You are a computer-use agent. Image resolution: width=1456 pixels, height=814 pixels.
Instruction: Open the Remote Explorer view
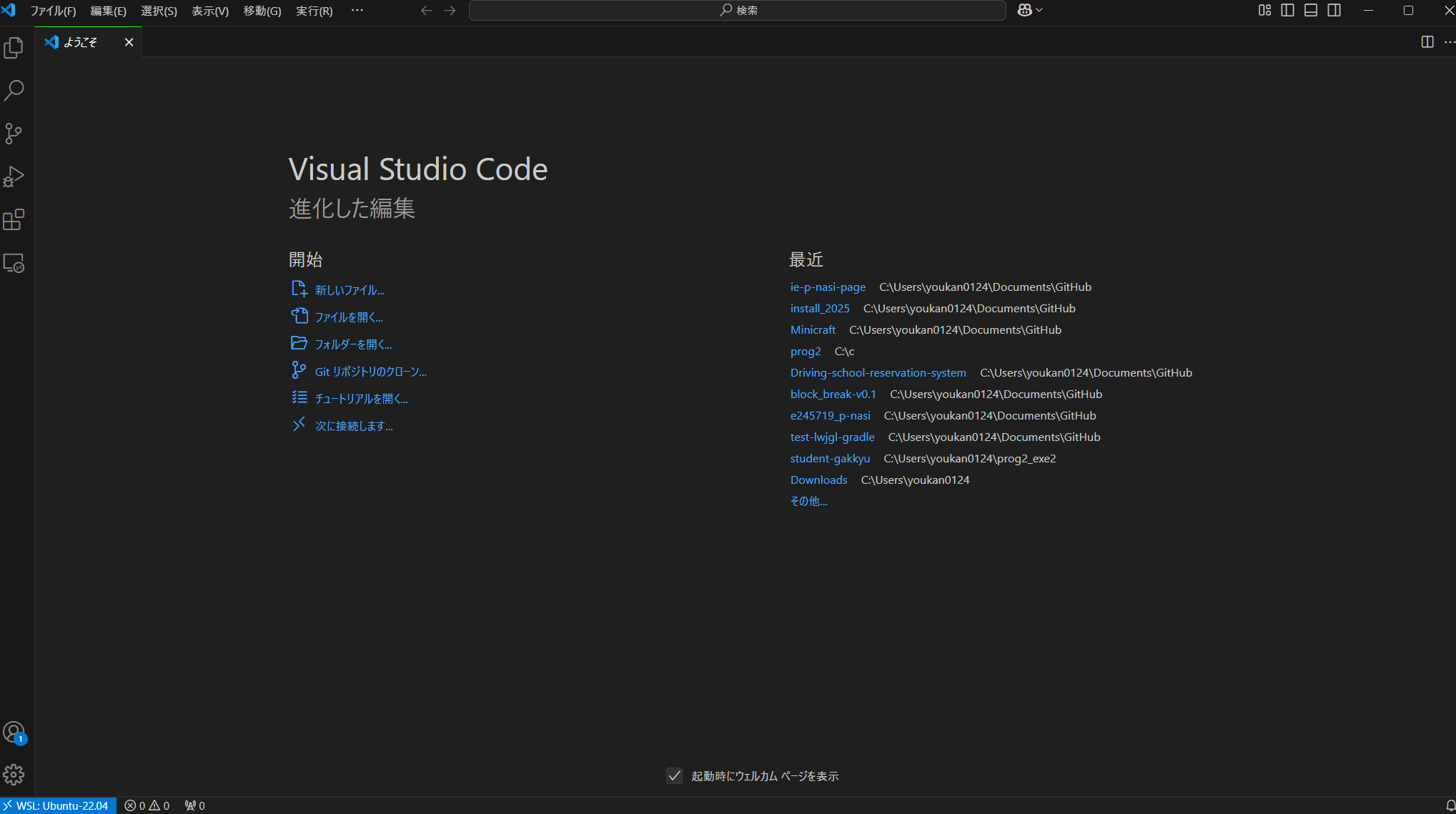tap(14, 263)
